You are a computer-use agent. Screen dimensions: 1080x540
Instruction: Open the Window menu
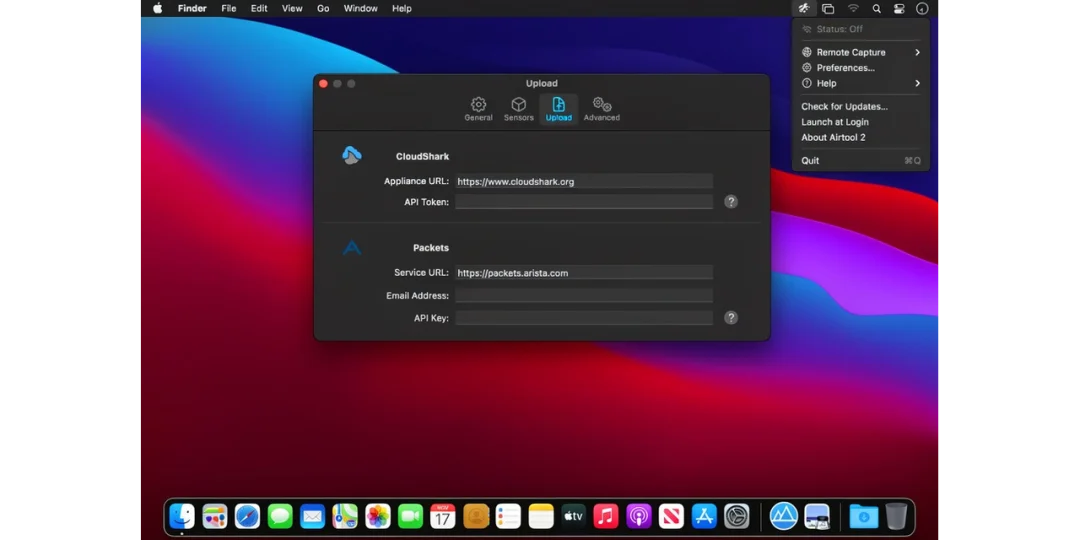pos(360,8)
